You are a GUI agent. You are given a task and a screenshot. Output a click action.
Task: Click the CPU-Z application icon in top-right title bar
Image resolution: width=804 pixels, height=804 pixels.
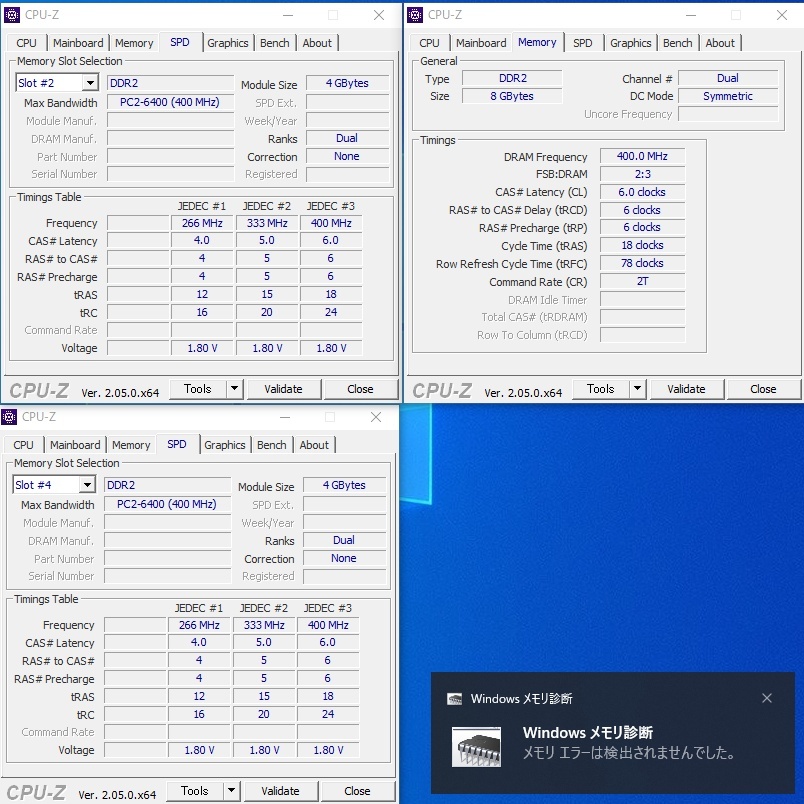click(x=414, y=15)
